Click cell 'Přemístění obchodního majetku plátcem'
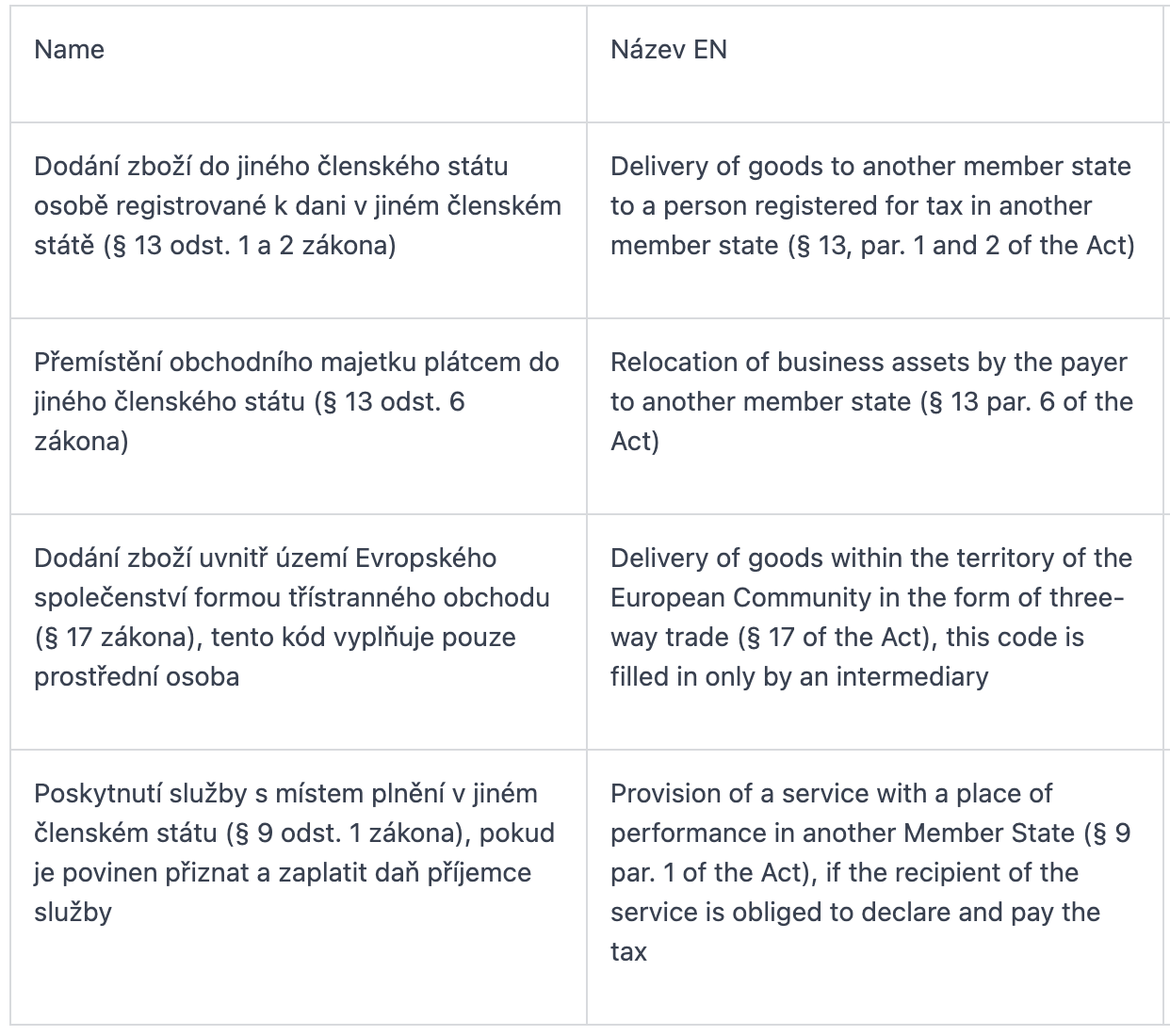This screenshot has width=1170, height=1036. [x=299, y=416]
